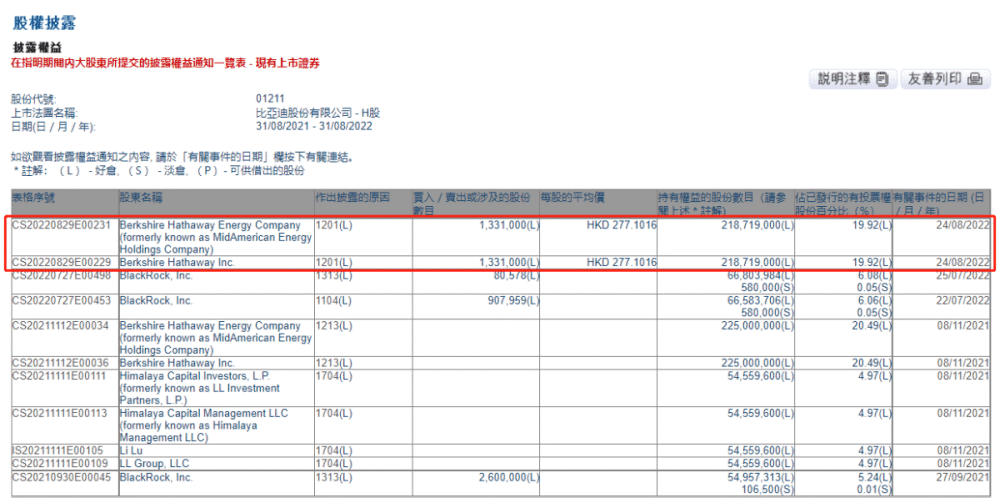Select form serial number CS20211112E00034
This screenshot has height=498, width=1000.
60,326
